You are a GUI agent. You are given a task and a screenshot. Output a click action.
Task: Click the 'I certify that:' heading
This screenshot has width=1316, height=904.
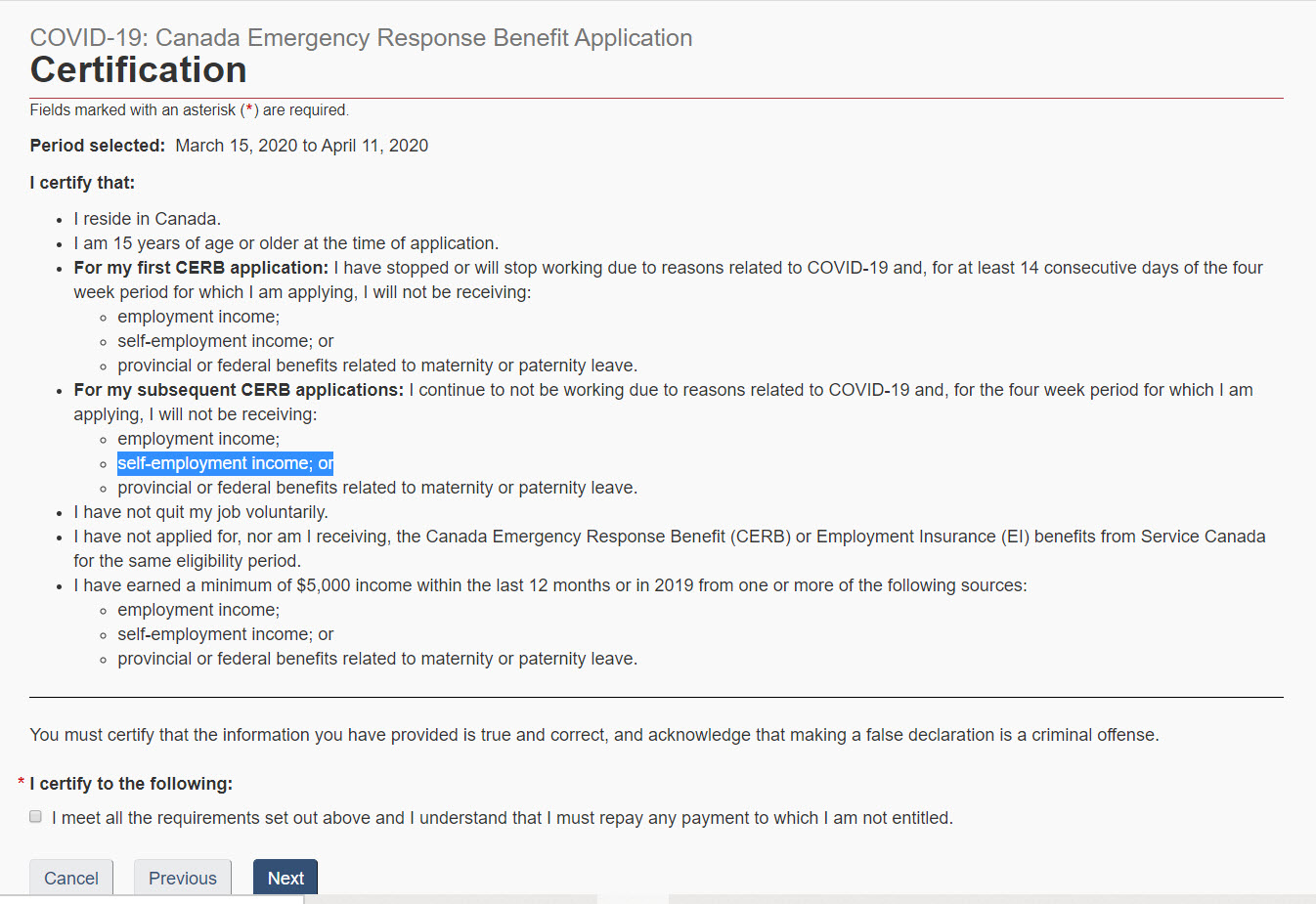pos(83,183)
